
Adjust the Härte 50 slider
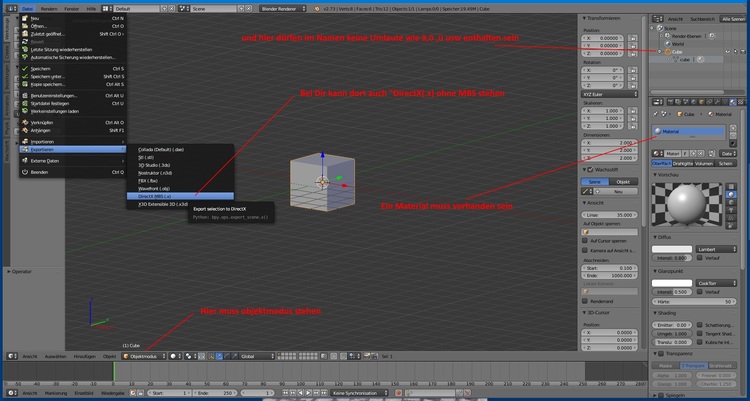(x=694, y=302)
